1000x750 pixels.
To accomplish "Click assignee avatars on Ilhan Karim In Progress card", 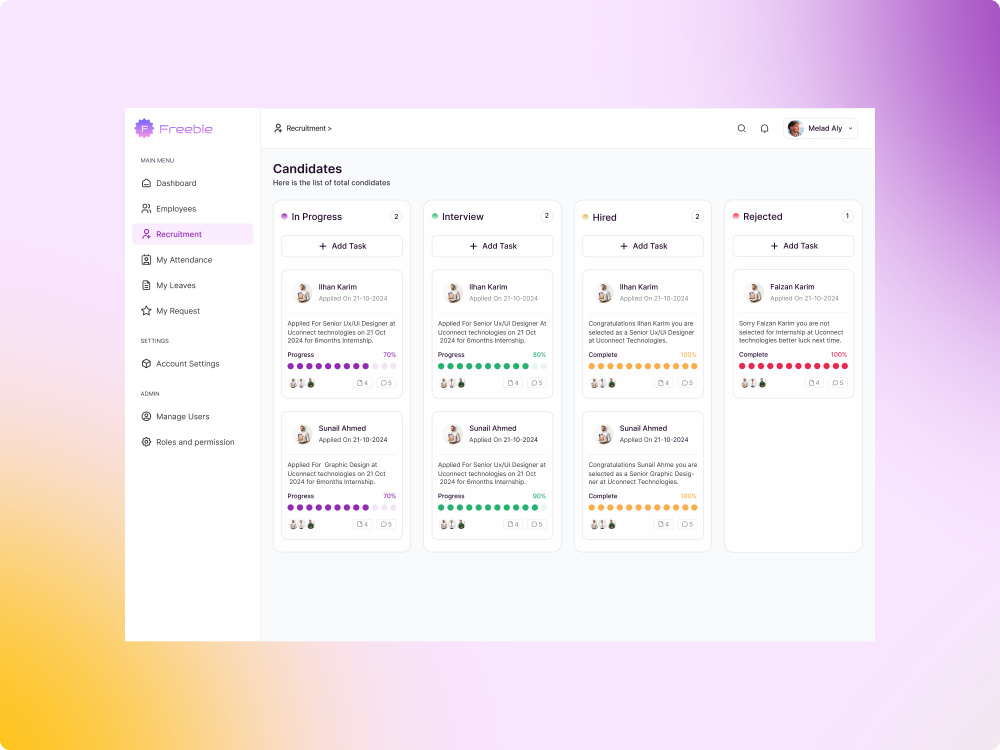I will 302,383.
